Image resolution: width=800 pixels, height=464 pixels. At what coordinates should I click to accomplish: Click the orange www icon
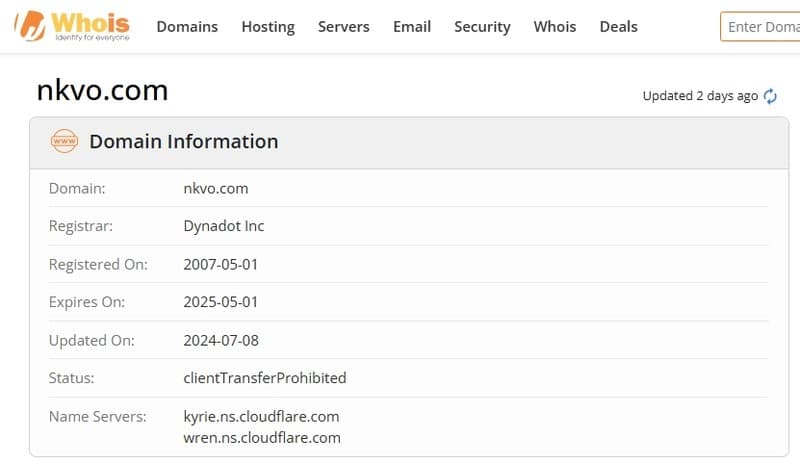[x=64, y=142]
